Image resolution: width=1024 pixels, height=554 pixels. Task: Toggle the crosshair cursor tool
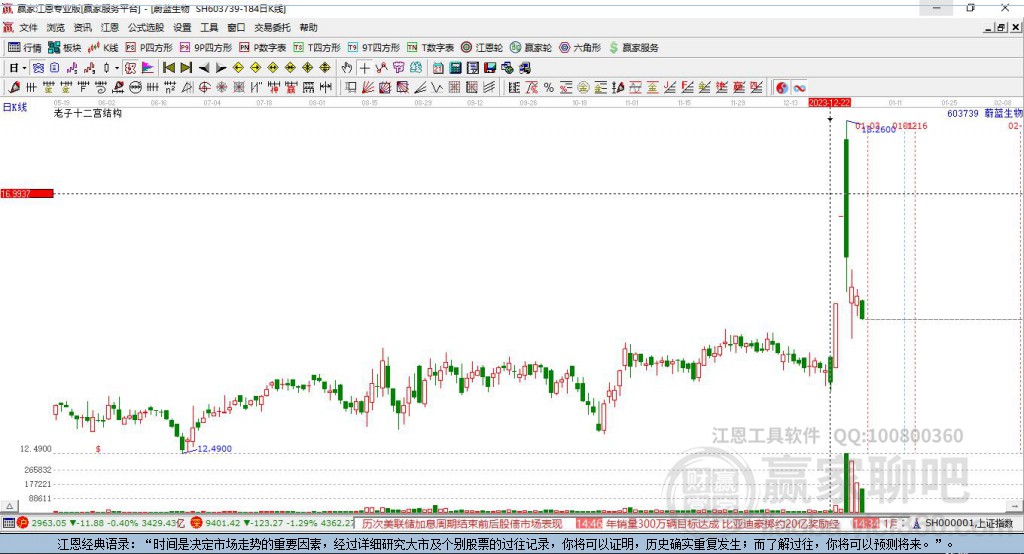(x=364, y=68)
